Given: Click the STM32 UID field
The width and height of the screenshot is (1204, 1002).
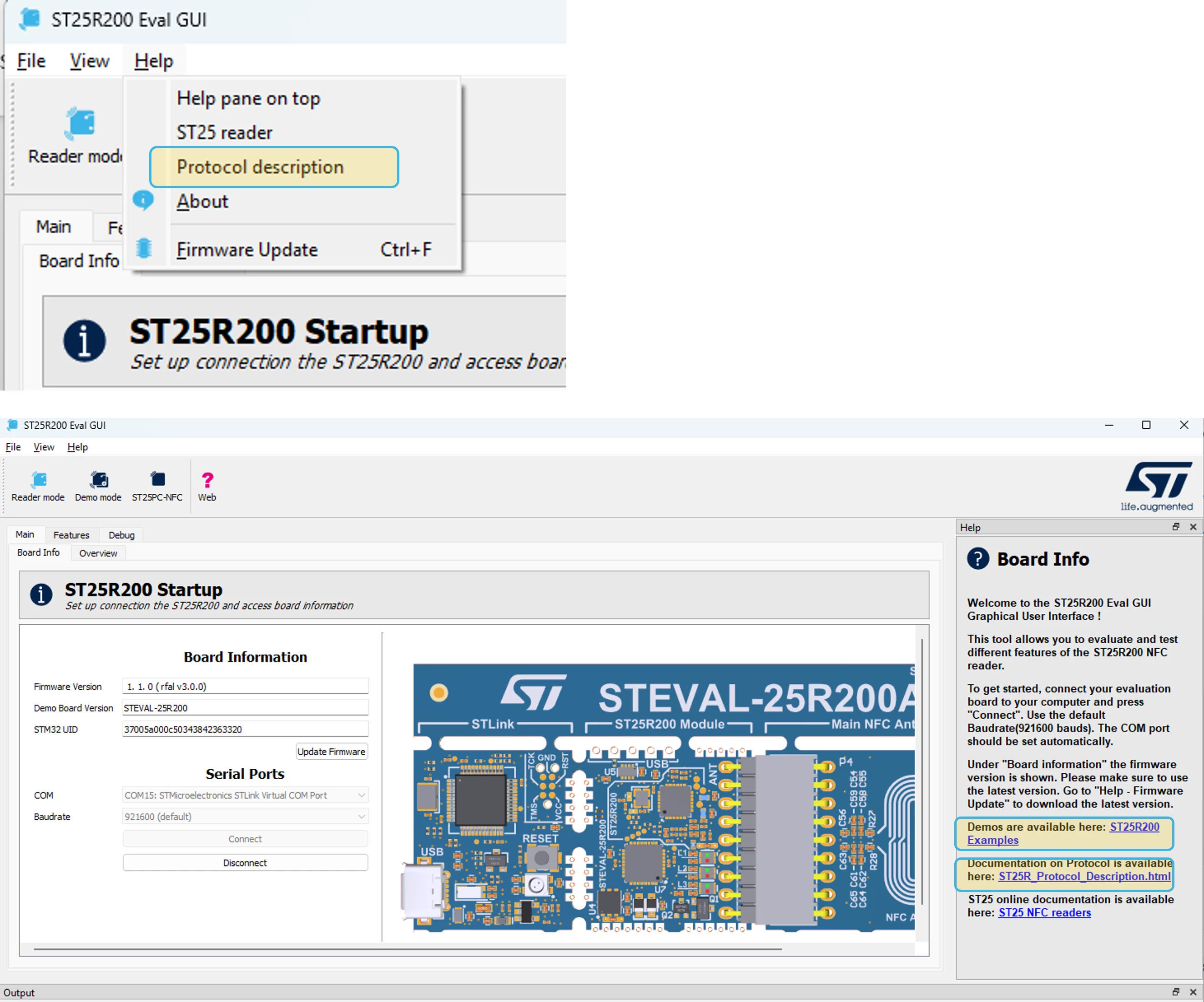Looking at the screenshot, I should pos(245,729).
